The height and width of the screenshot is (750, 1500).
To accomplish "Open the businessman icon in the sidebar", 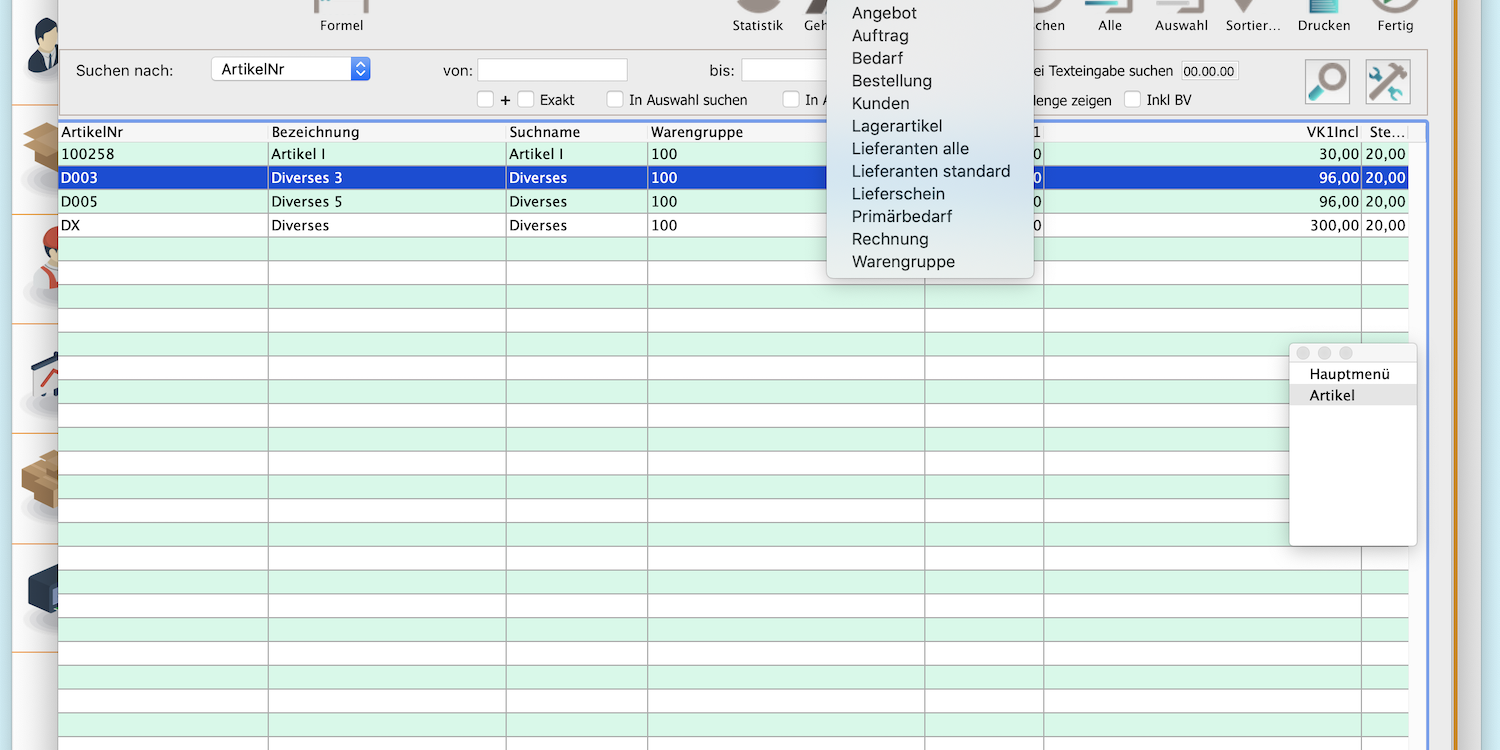I will 42,45.
